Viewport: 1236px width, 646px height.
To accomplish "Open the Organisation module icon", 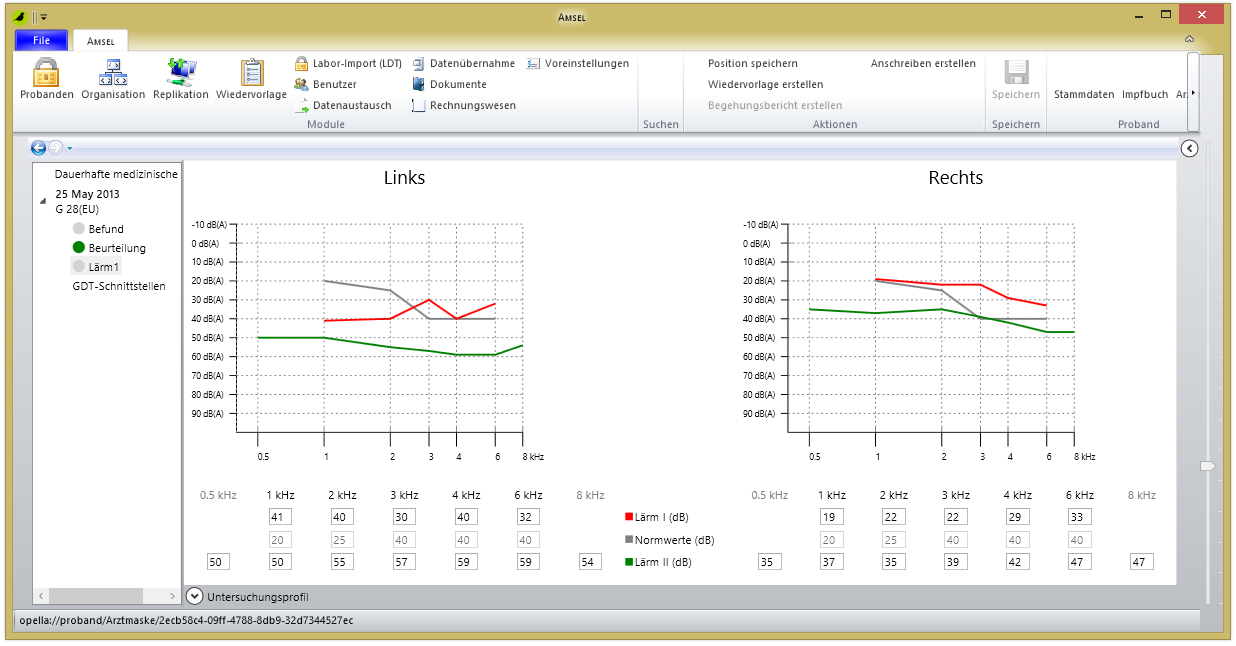I will [113, 74].
